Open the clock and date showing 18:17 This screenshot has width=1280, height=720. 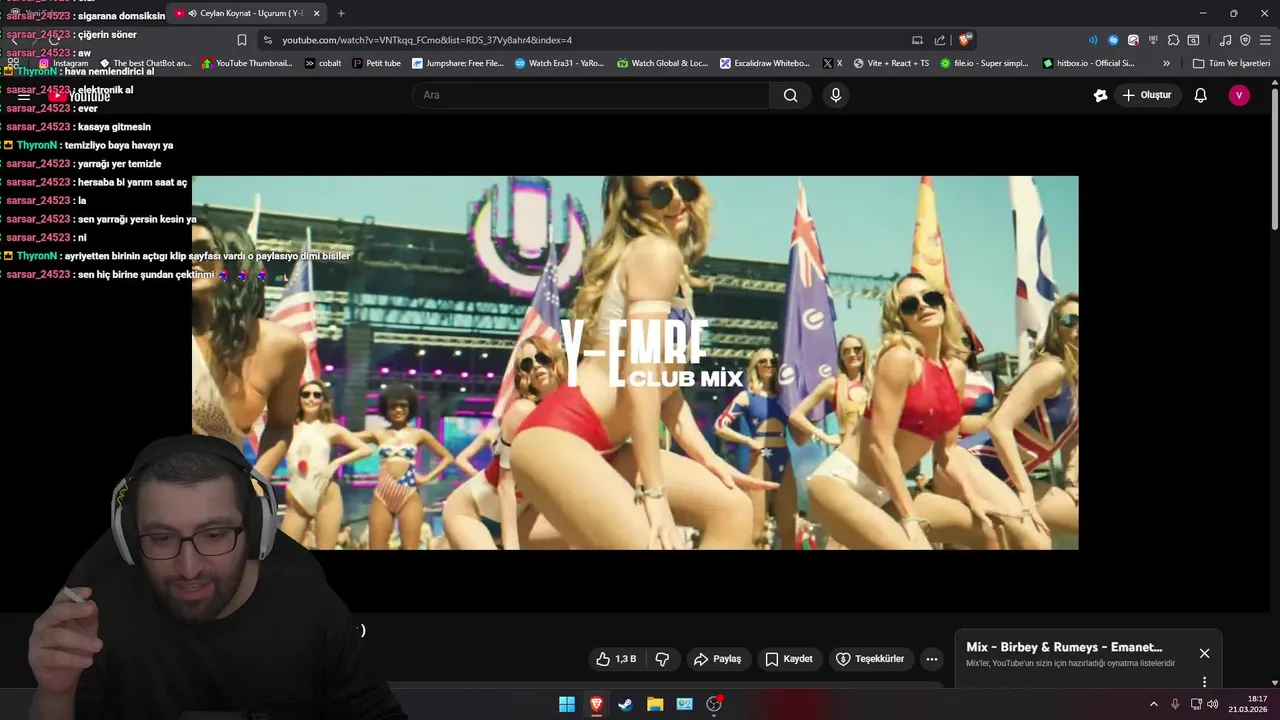click(1248, 704)
